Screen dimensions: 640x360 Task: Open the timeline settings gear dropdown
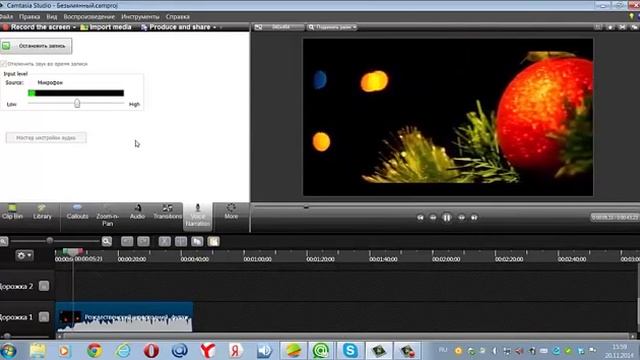[x=24, y=256]
